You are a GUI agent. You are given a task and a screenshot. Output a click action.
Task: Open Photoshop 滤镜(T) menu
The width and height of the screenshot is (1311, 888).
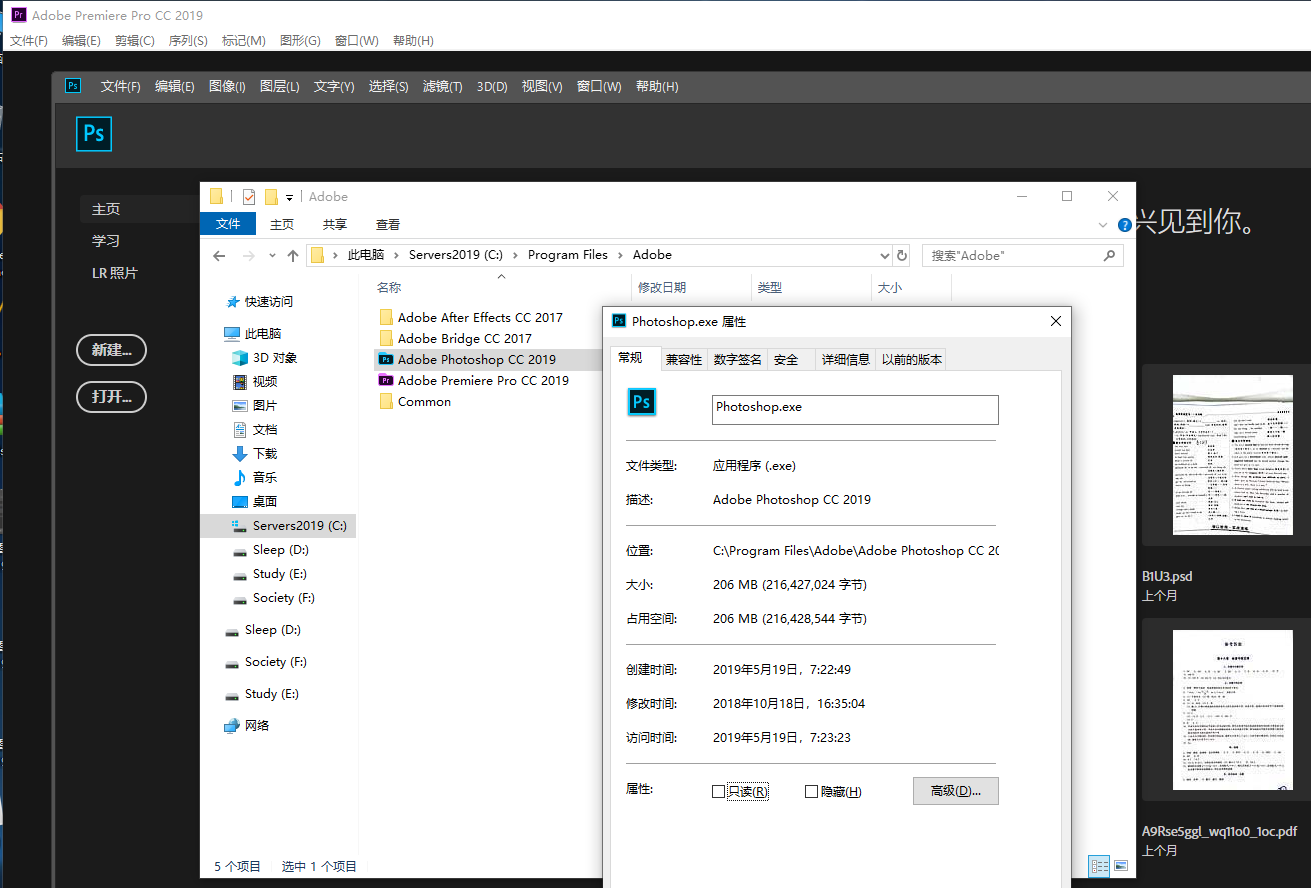pos(442,87)
